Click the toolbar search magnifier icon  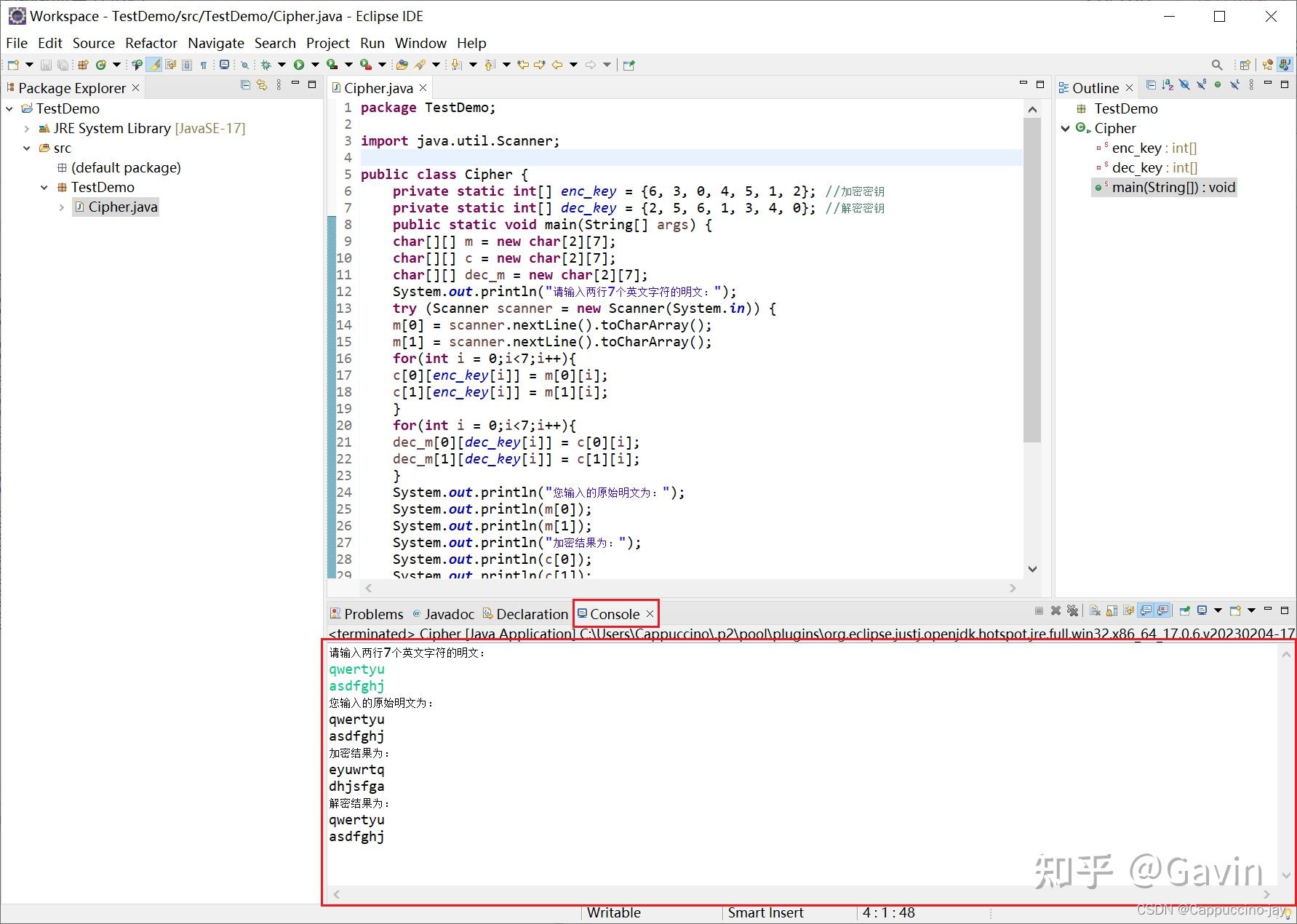click(x=1216, y=65)
